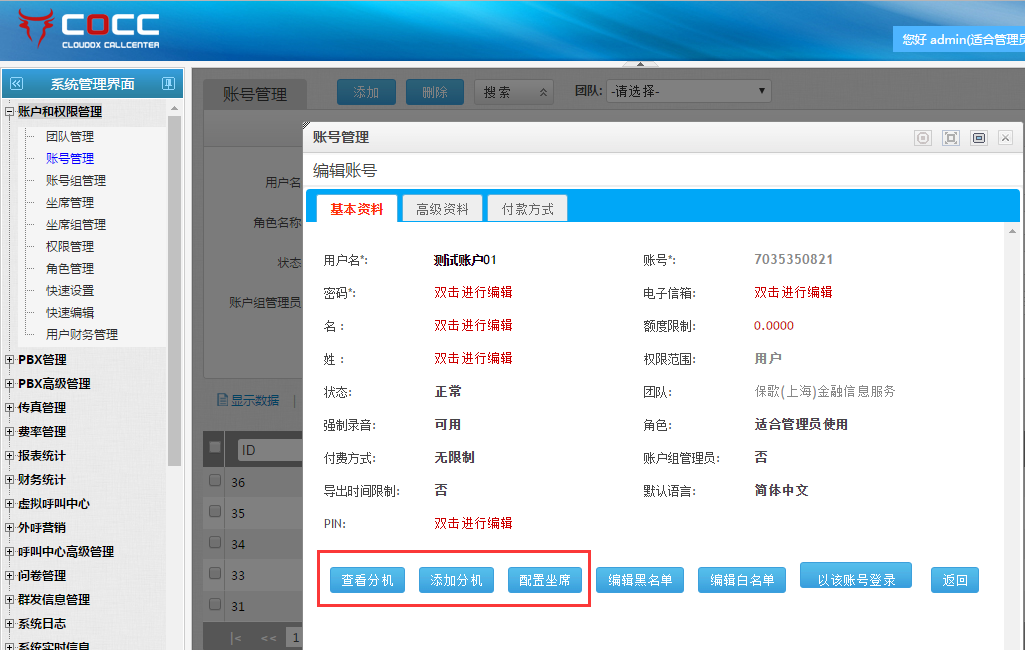
Task: Close the 账号管理 dialog with the X icon
Action: coord(1005,138)
